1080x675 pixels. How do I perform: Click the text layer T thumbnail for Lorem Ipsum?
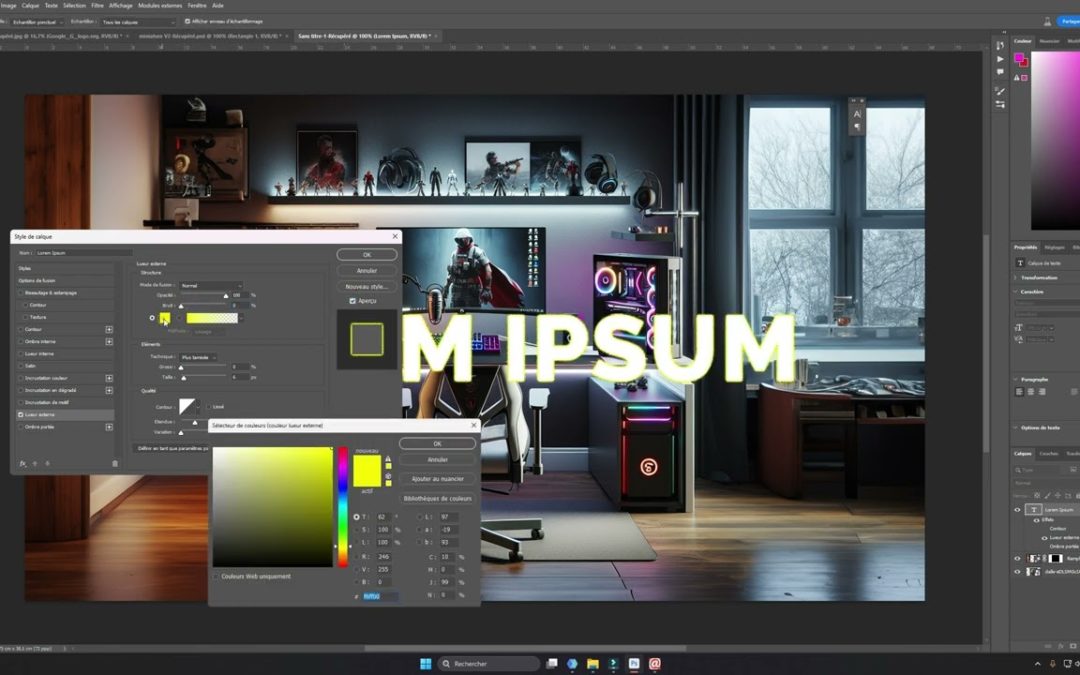coord(1033,510)
